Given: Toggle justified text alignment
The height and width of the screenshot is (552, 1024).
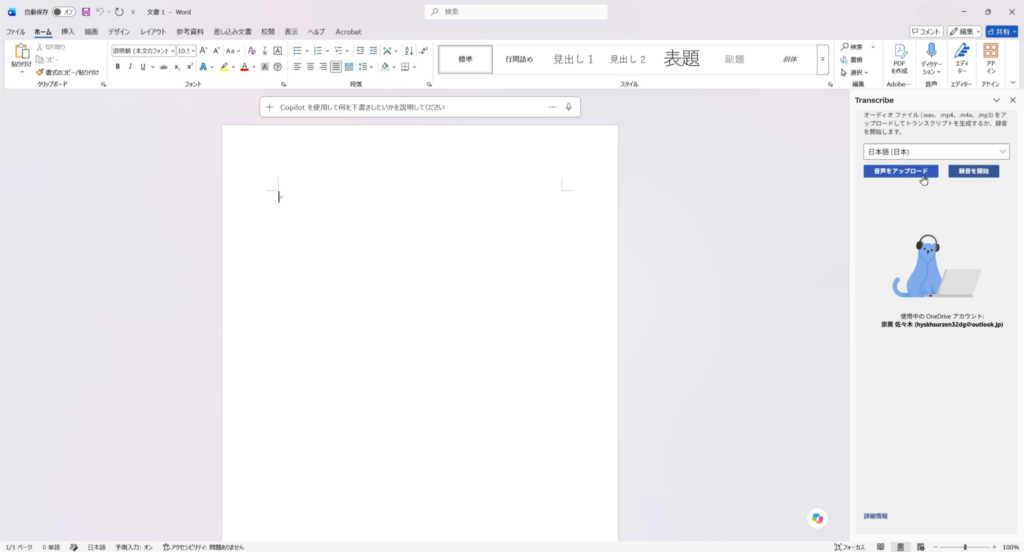Looking at the screenshot, I should (x=336, y=67).
